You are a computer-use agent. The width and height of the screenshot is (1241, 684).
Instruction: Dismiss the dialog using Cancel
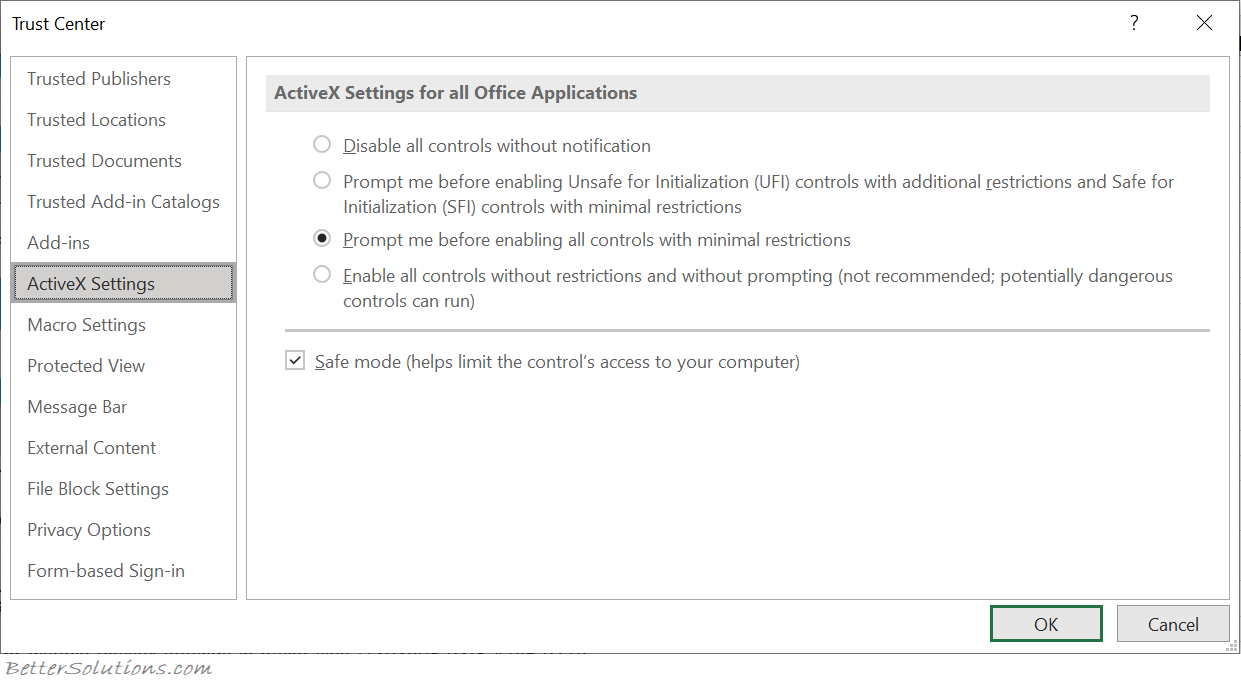coord(1173,623)
